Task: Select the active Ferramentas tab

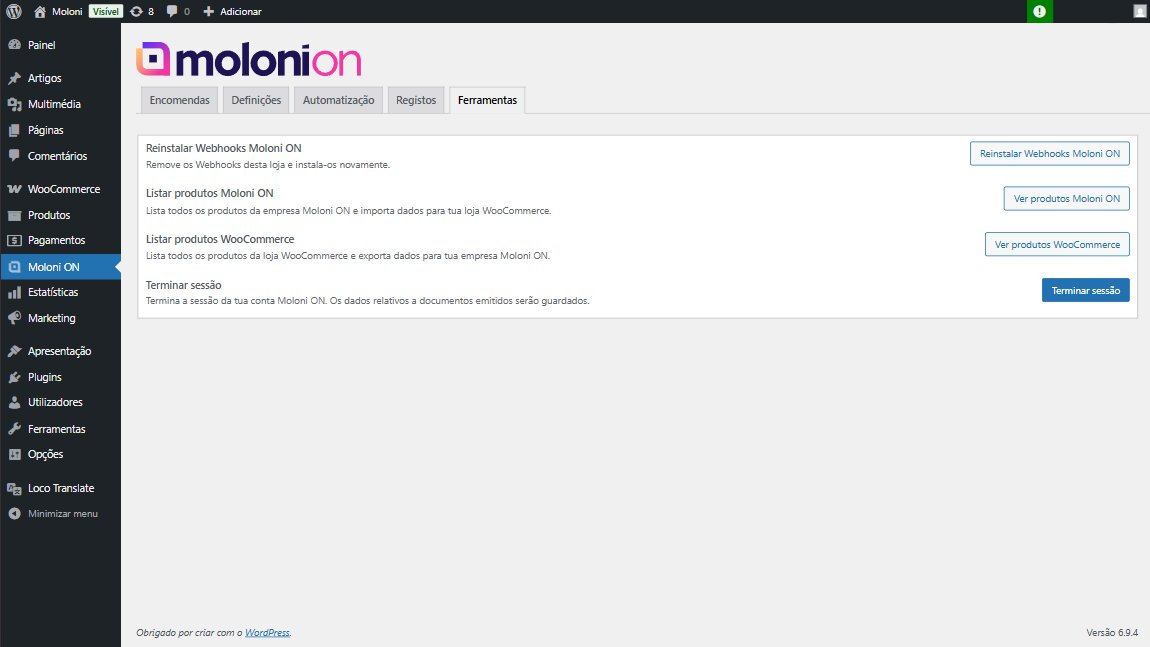Action: tap(487, 100)
